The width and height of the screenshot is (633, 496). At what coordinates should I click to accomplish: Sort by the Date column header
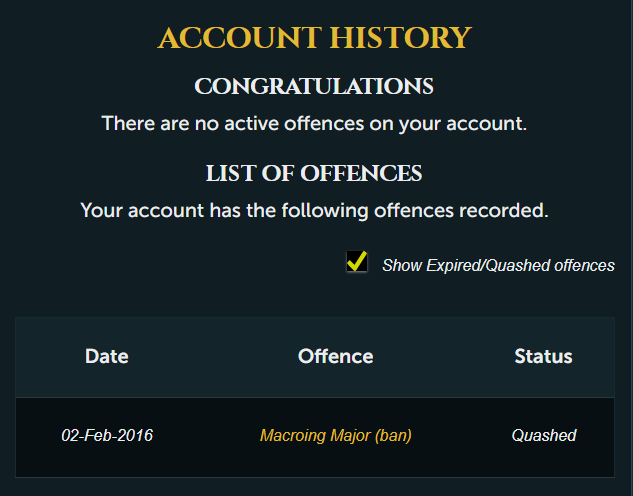pyautogui.click(x=107, y=356)
